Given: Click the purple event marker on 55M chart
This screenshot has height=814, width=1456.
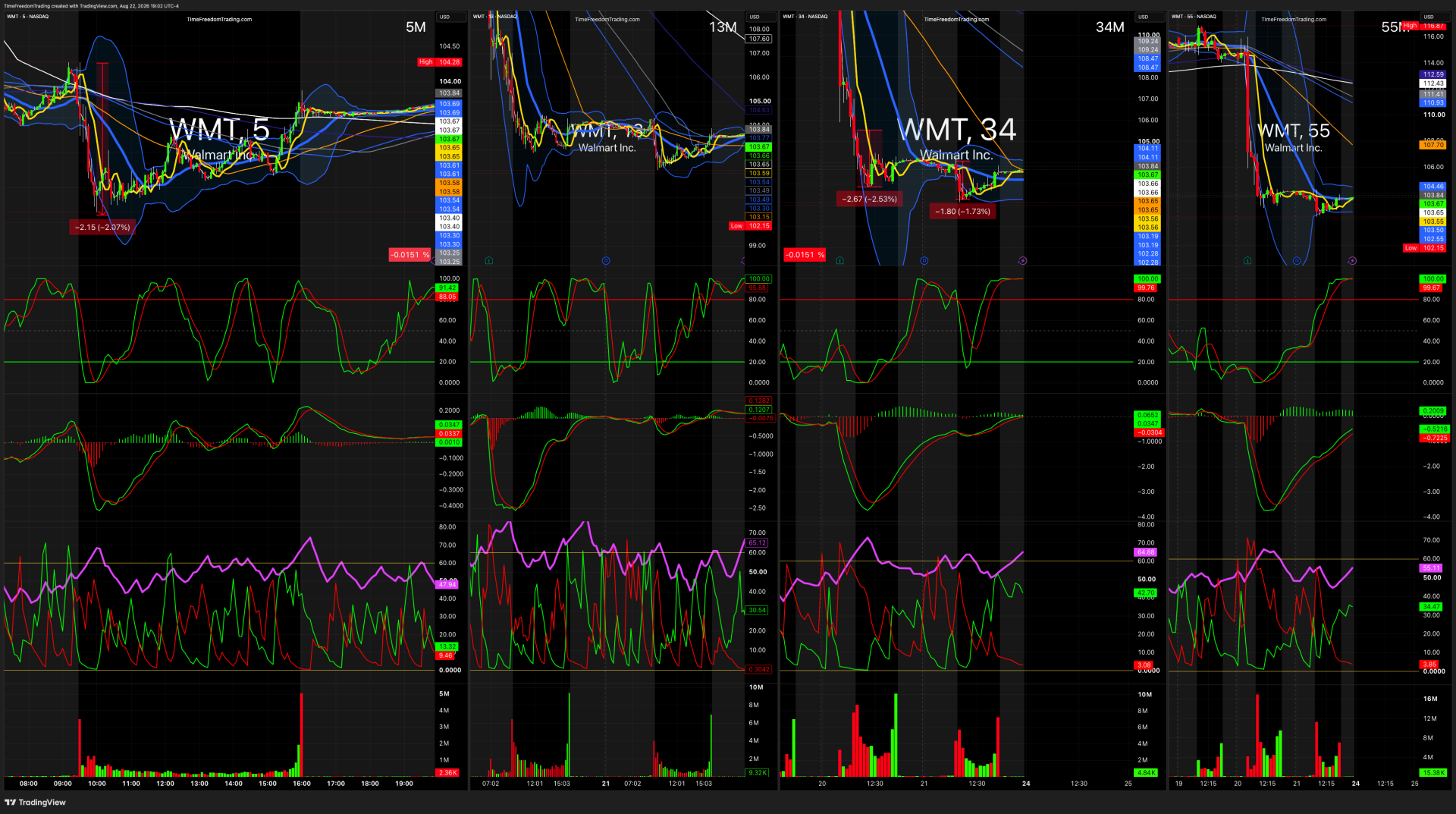Looking at the screenshot, I should coord(1352,261).
